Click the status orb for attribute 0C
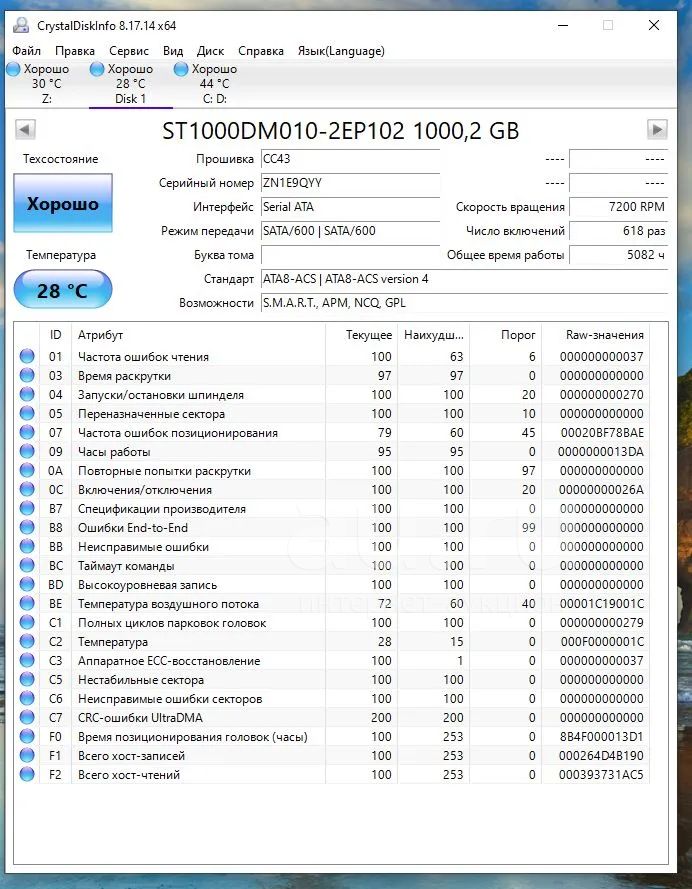 pos(27,489)
